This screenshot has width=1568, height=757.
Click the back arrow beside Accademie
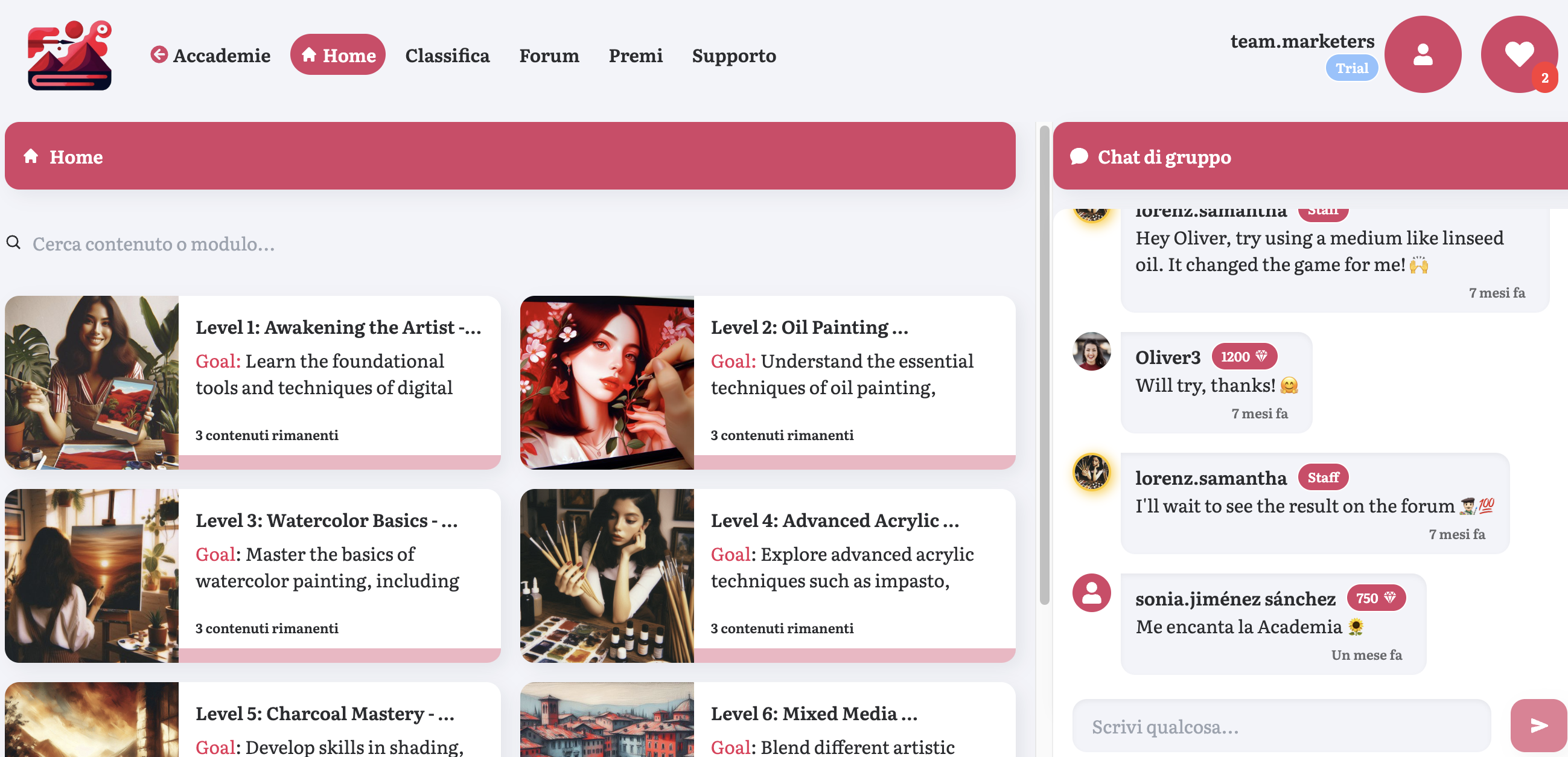159,55
